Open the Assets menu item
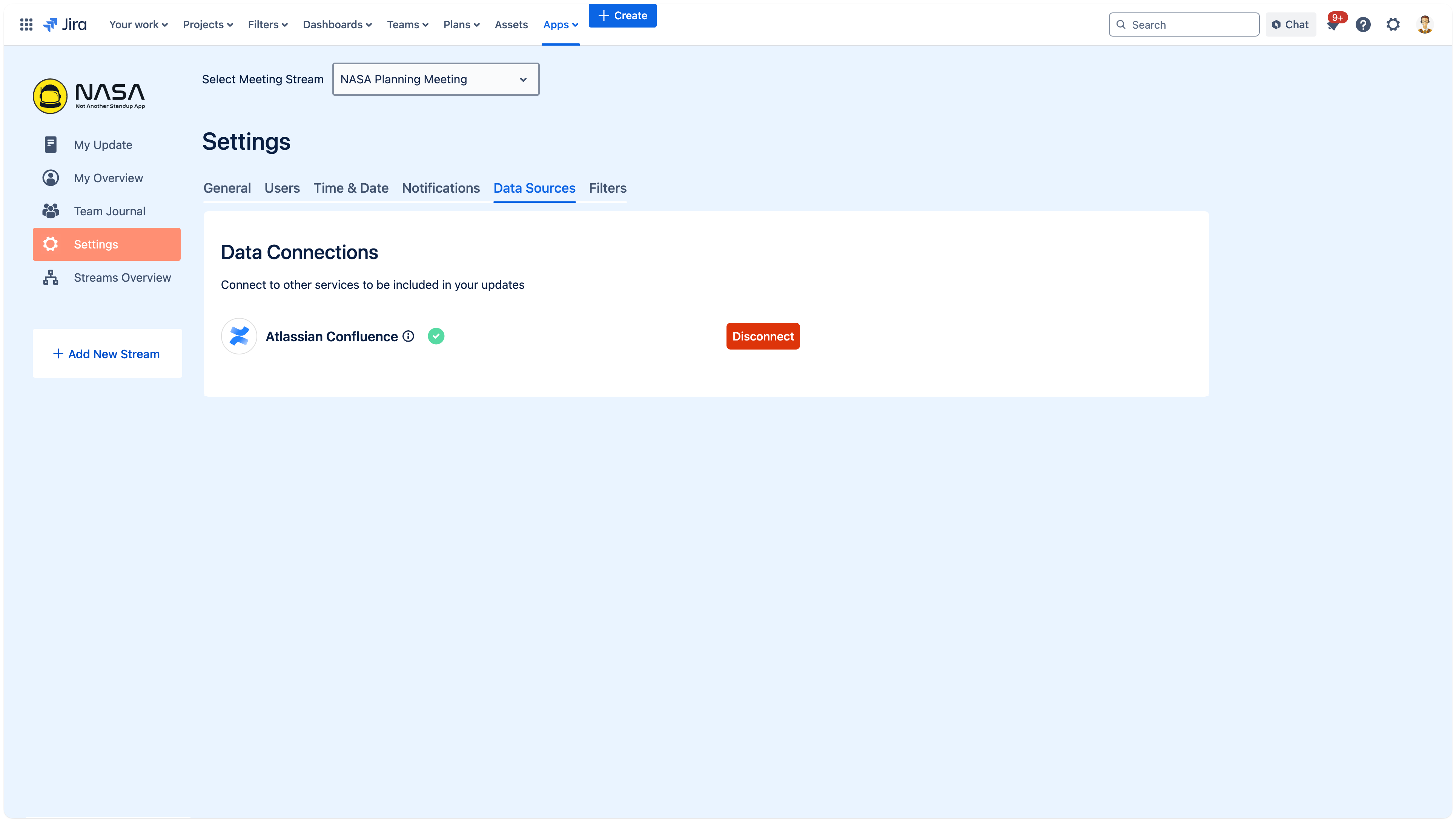Viewport: 1456px width, 822px height. [x=511, y=24]
